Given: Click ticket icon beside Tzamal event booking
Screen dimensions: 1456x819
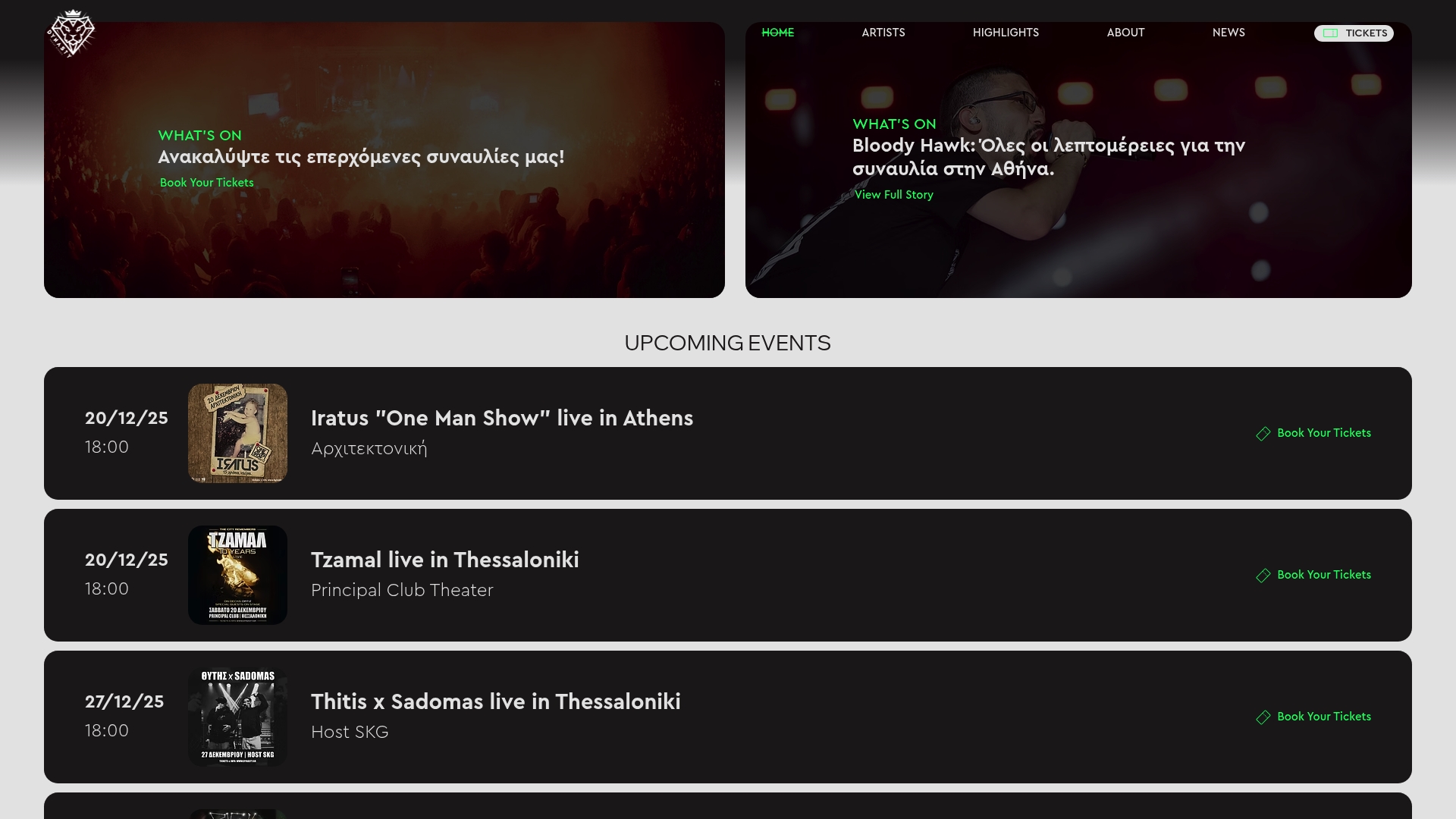Looking at the screenshot, I should (x=1263, y=576).
